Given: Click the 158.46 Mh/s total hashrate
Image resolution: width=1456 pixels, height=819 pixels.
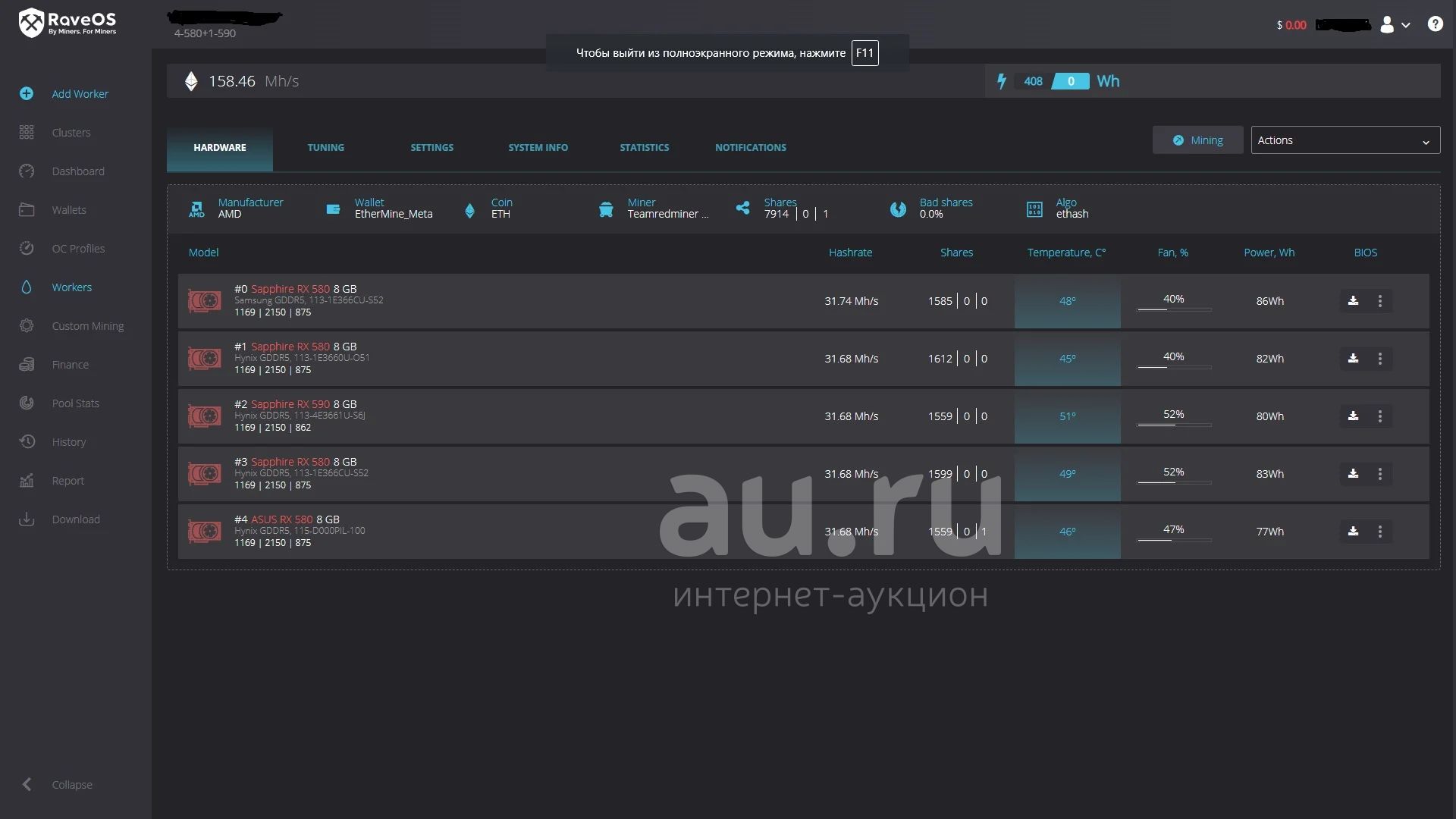Looking at the screenshot, I should [x=253, y=81].
